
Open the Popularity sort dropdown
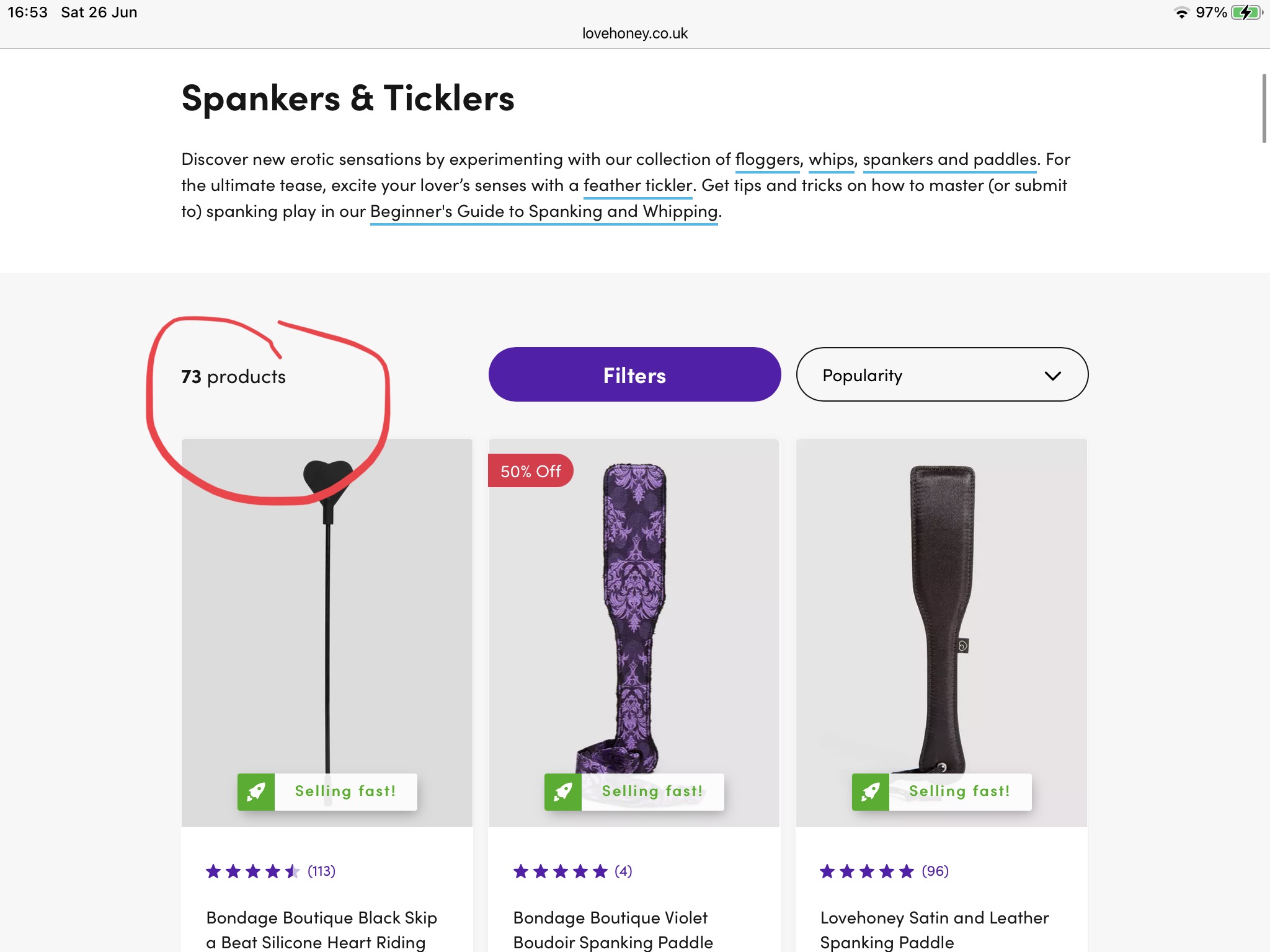click(x=941, y=375)
